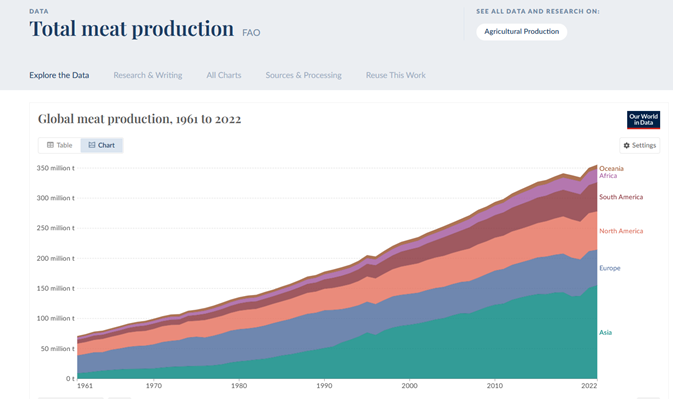This screenshot has height=399, width=673.
Task: Go to Research & Writing tab
Action: 148,75
